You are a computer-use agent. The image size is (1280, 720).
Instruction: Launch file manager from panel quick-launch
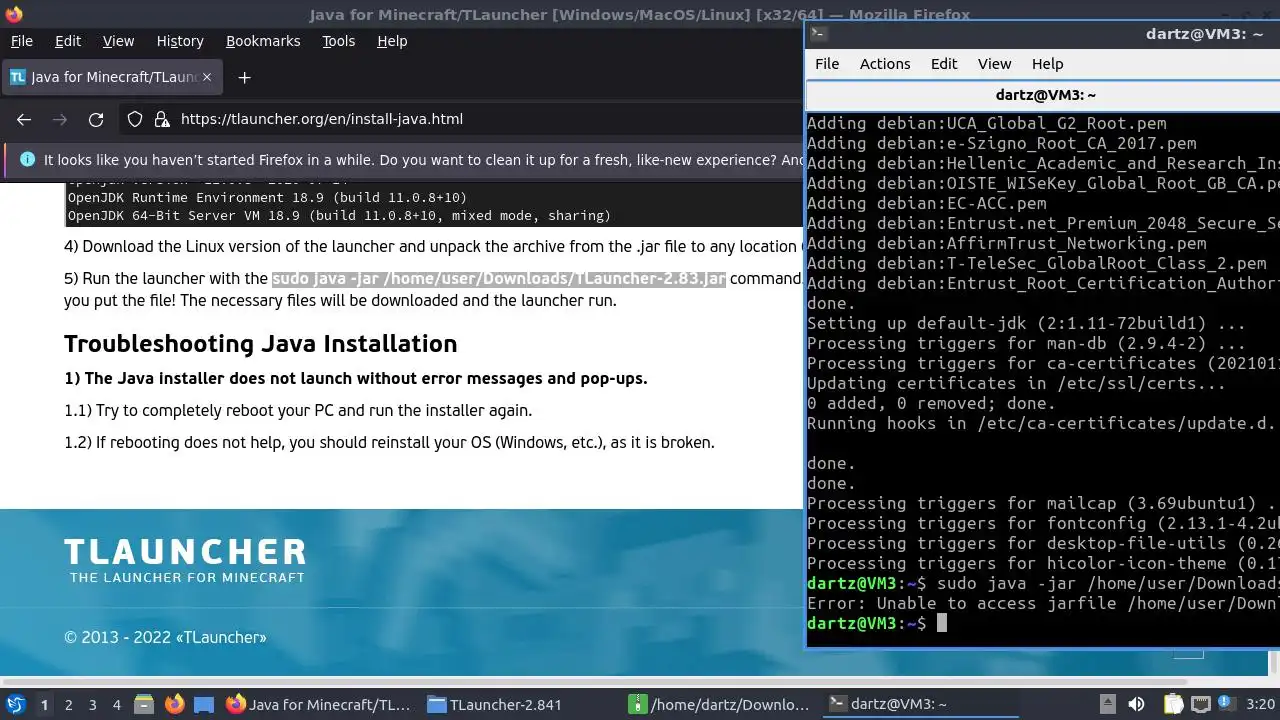coord(144,704)
